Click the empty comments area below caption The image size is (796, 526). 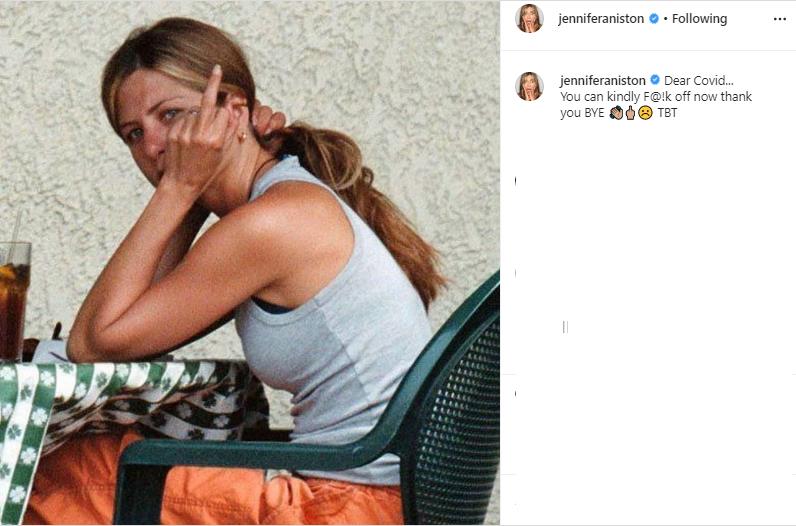point(650,300)
